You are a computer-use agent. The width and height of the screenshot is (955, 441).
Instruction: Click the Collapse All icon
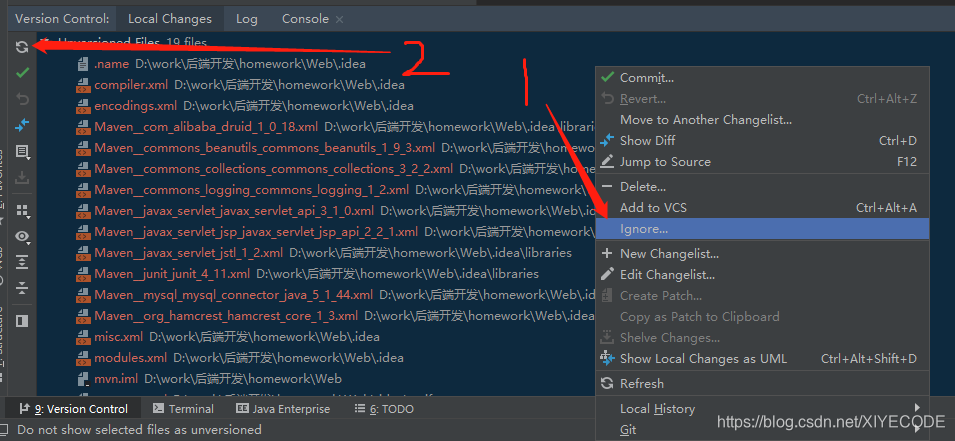click(23, 288)
